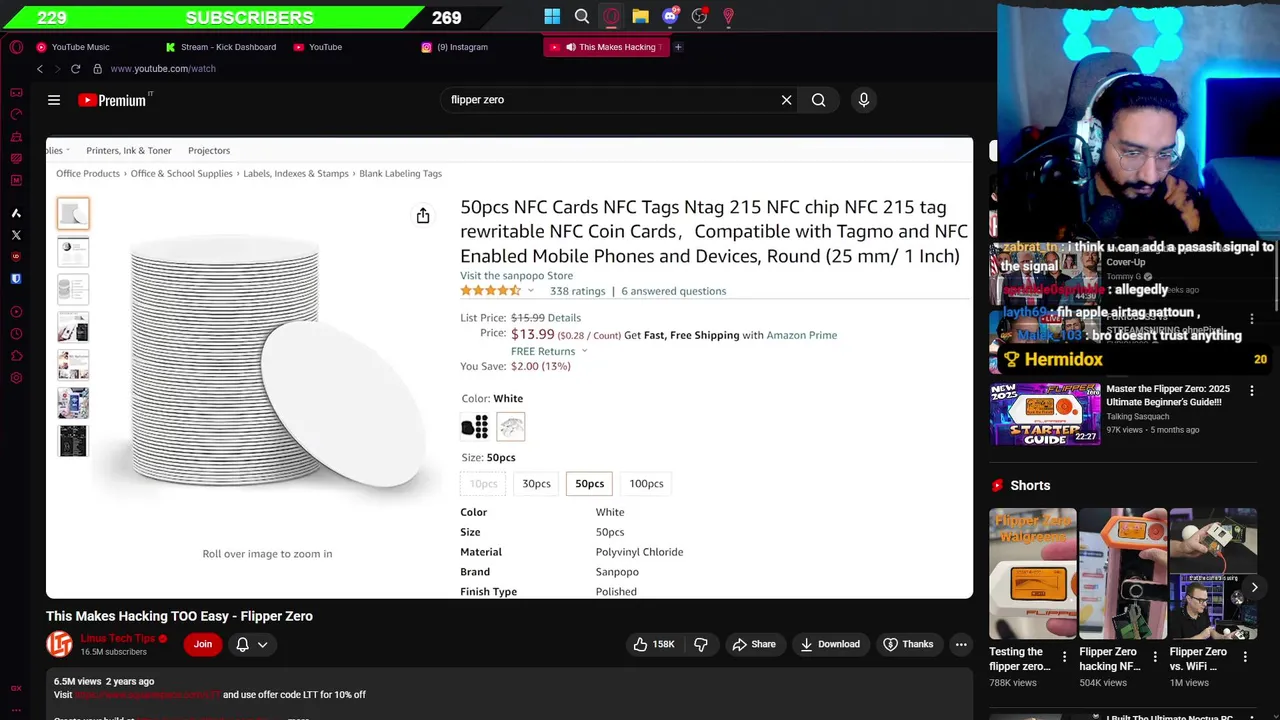This screenshot has width=1280, height=720.
Task: Click the red Join button
Action: 203,644
